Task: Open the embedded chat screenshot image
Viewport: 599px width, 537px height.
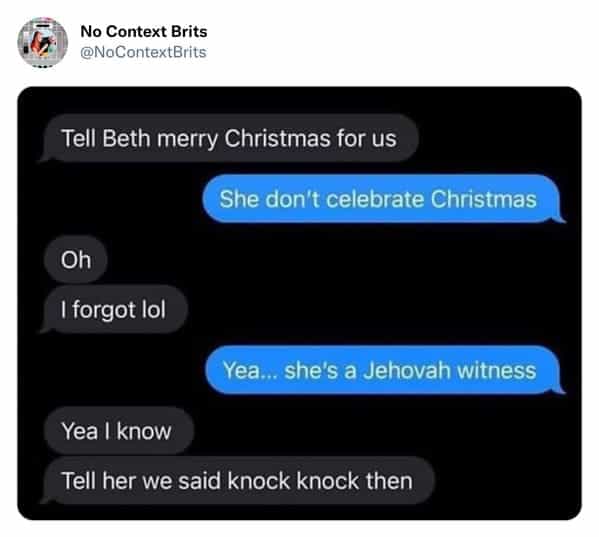Action: tap(300, 303)
